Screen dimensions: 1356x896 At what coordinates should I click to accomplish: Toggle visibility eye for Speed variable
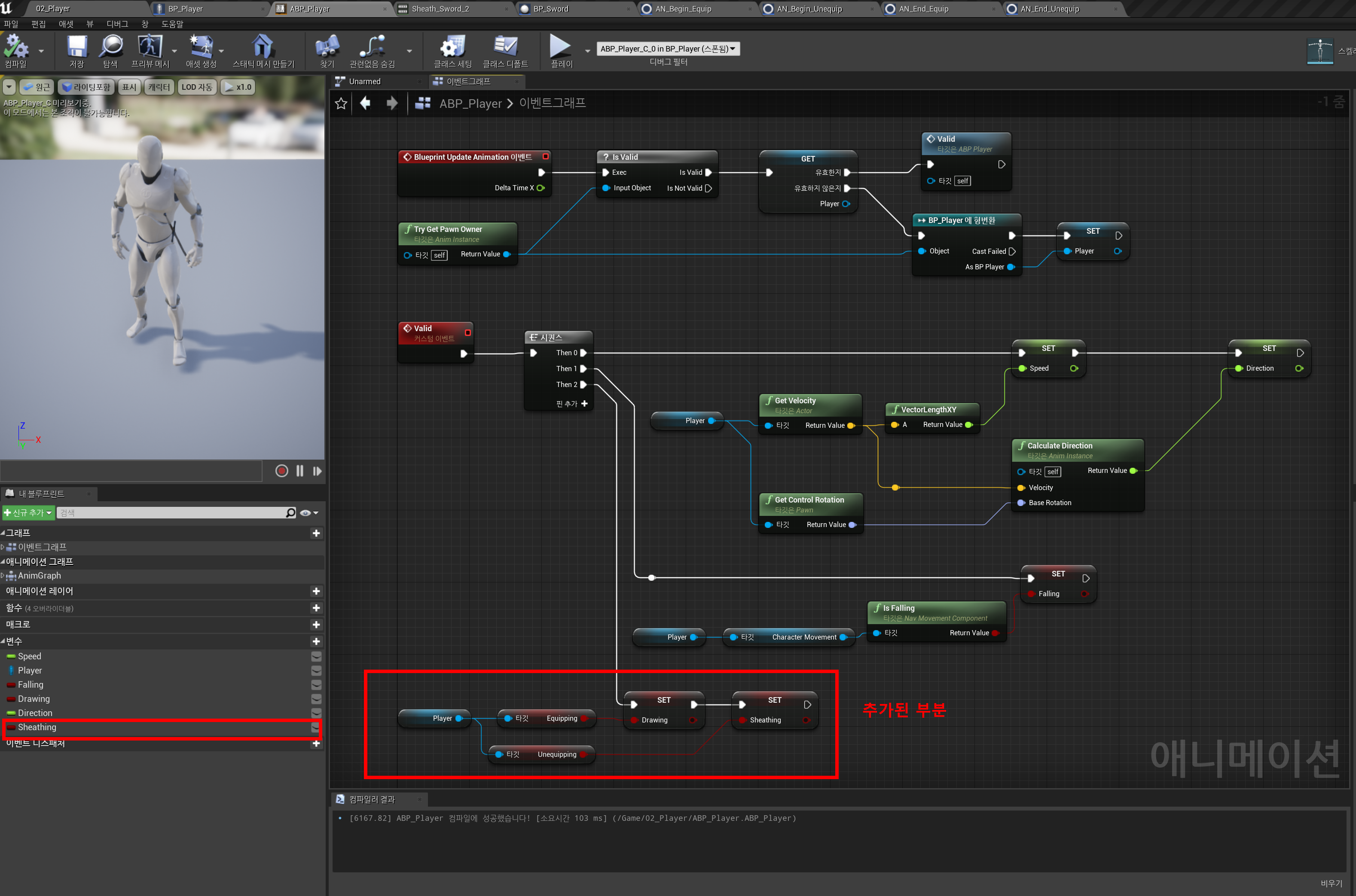coord(316,656)
